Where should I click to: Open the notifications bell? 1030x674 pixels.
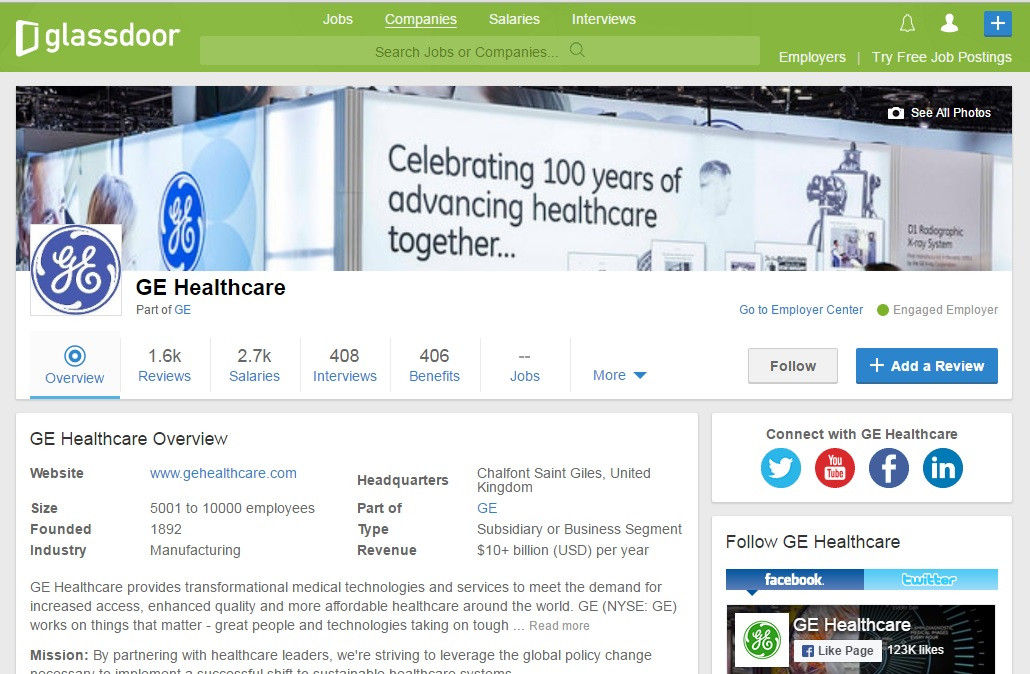(x=907, y=24)
